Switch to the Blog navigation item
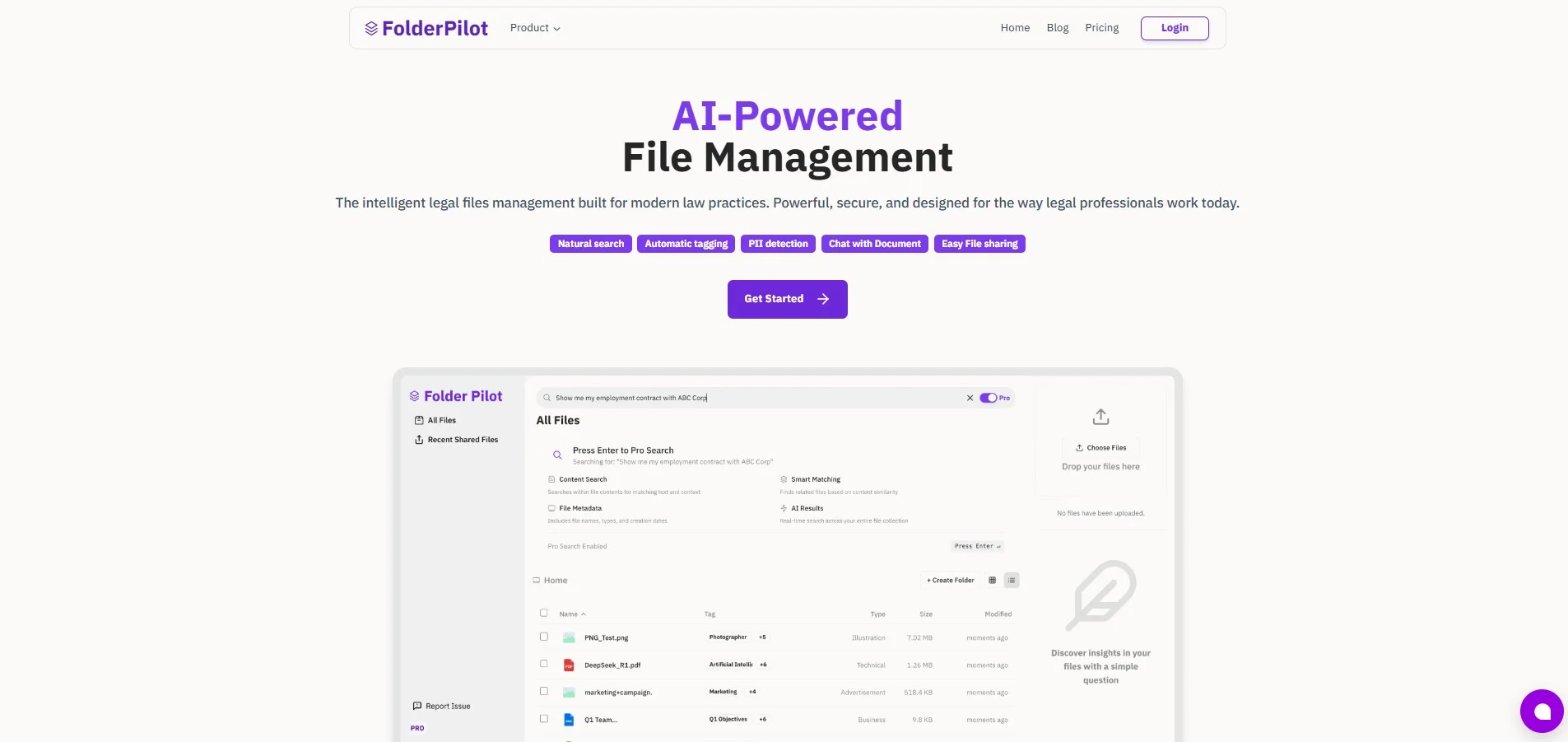The height and width of the screenshot is (742, 1568). point(1058,27)
